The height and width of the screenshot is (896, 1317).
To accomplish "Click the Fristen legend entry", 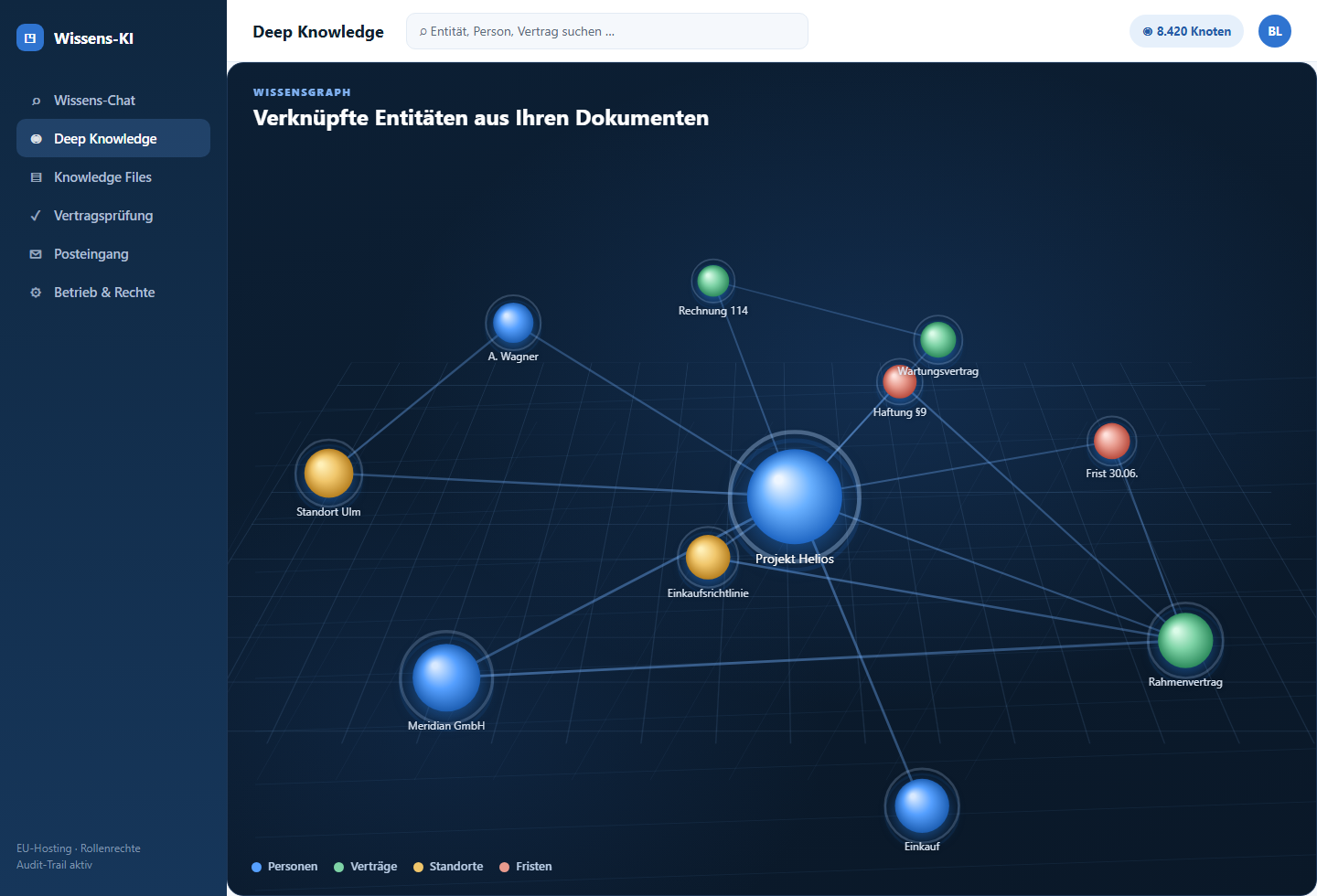I will click(526, 867).
